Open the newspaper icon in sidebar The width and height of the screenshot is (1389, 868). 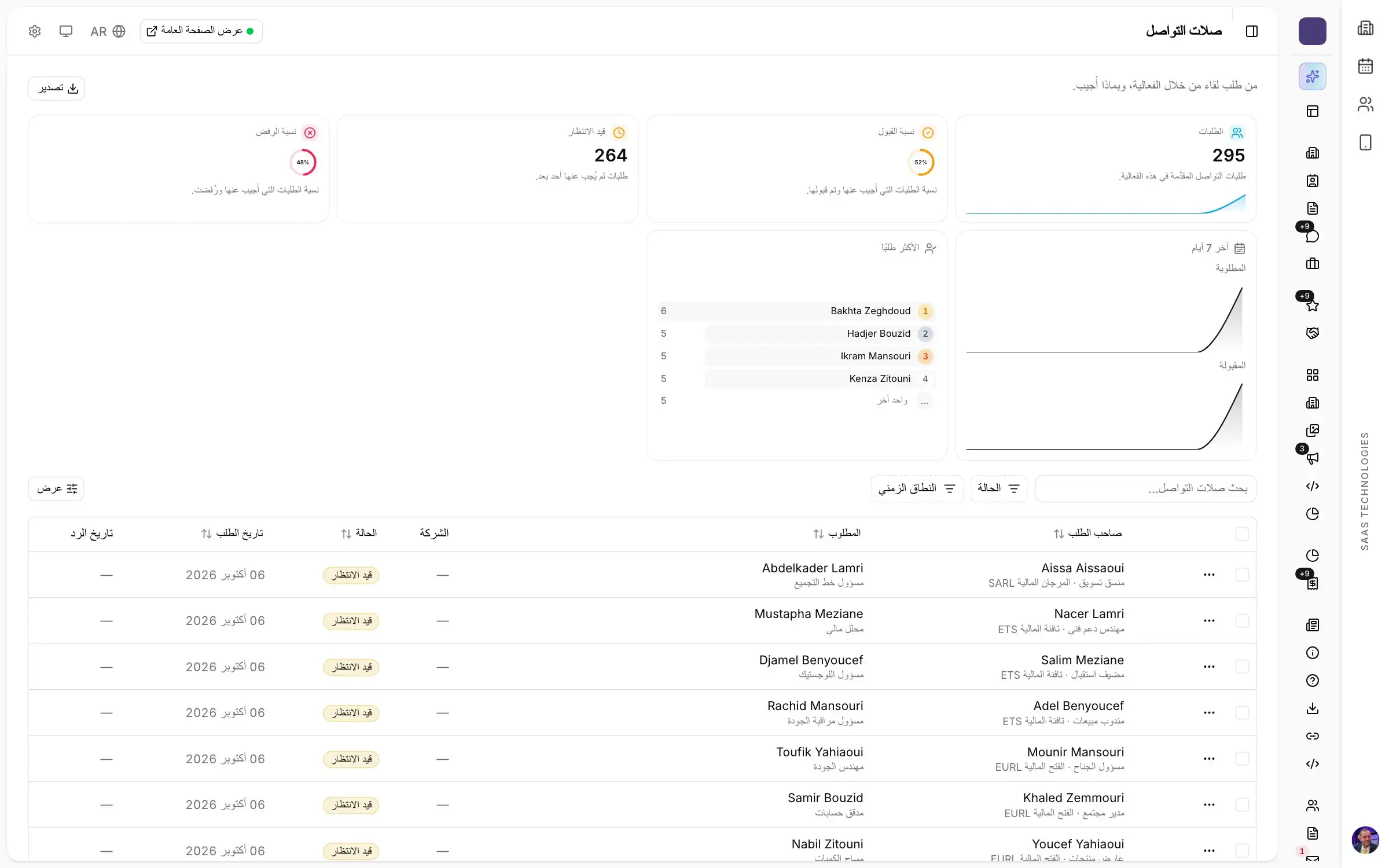(1312, 625)
